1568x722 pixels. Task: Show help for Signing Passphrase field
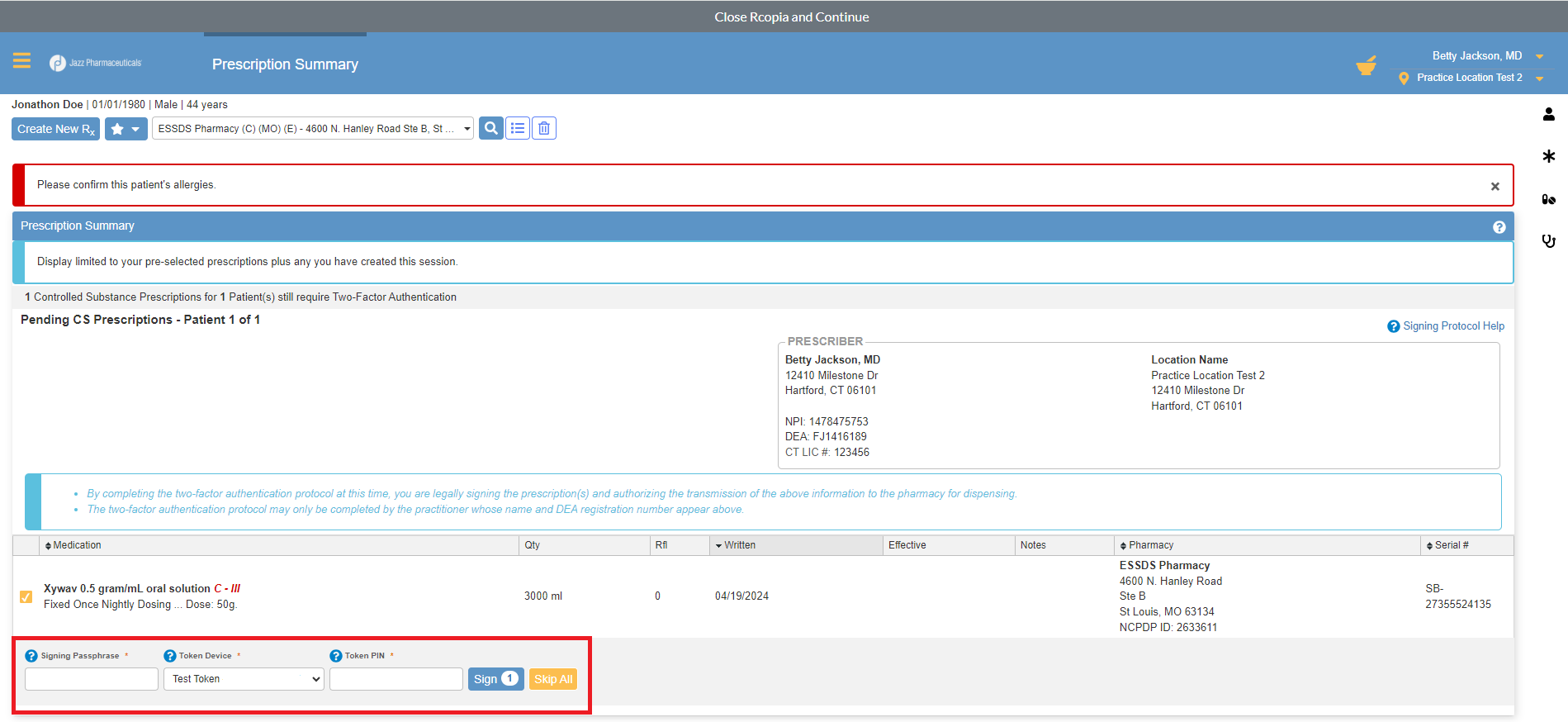pyautogui.click(x=31, y=656)
